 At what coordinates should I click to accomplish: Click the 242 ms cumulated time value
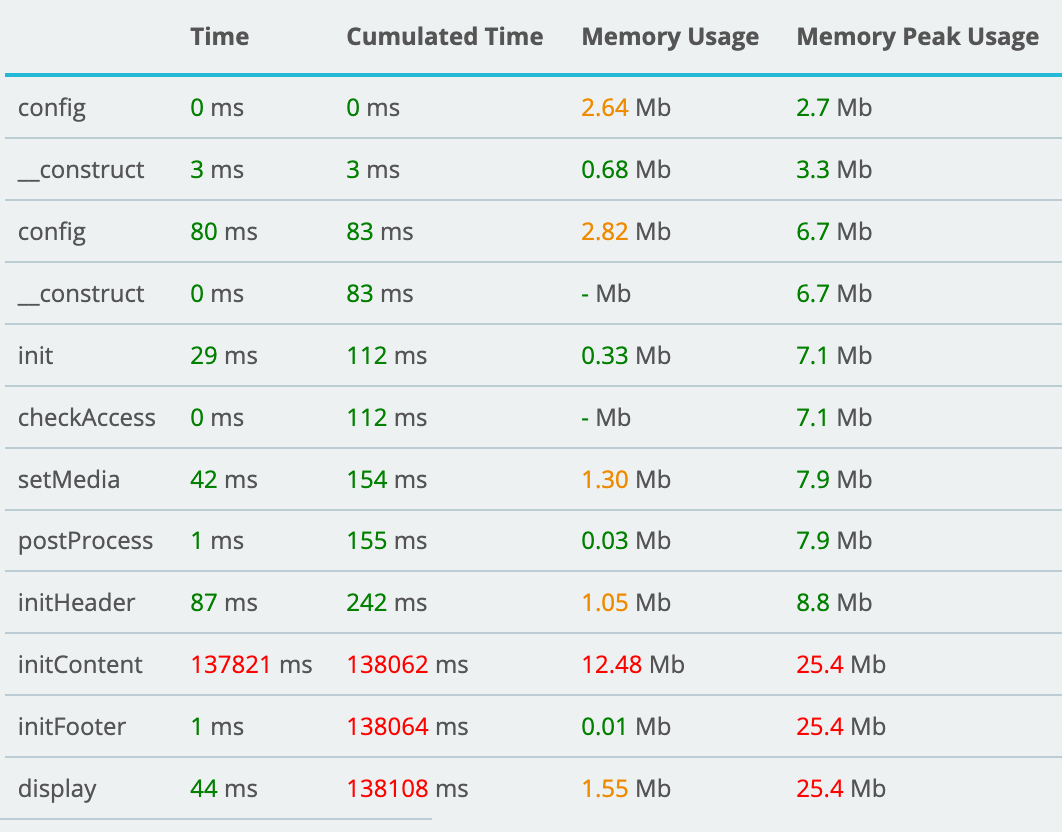tap(386, 603)
